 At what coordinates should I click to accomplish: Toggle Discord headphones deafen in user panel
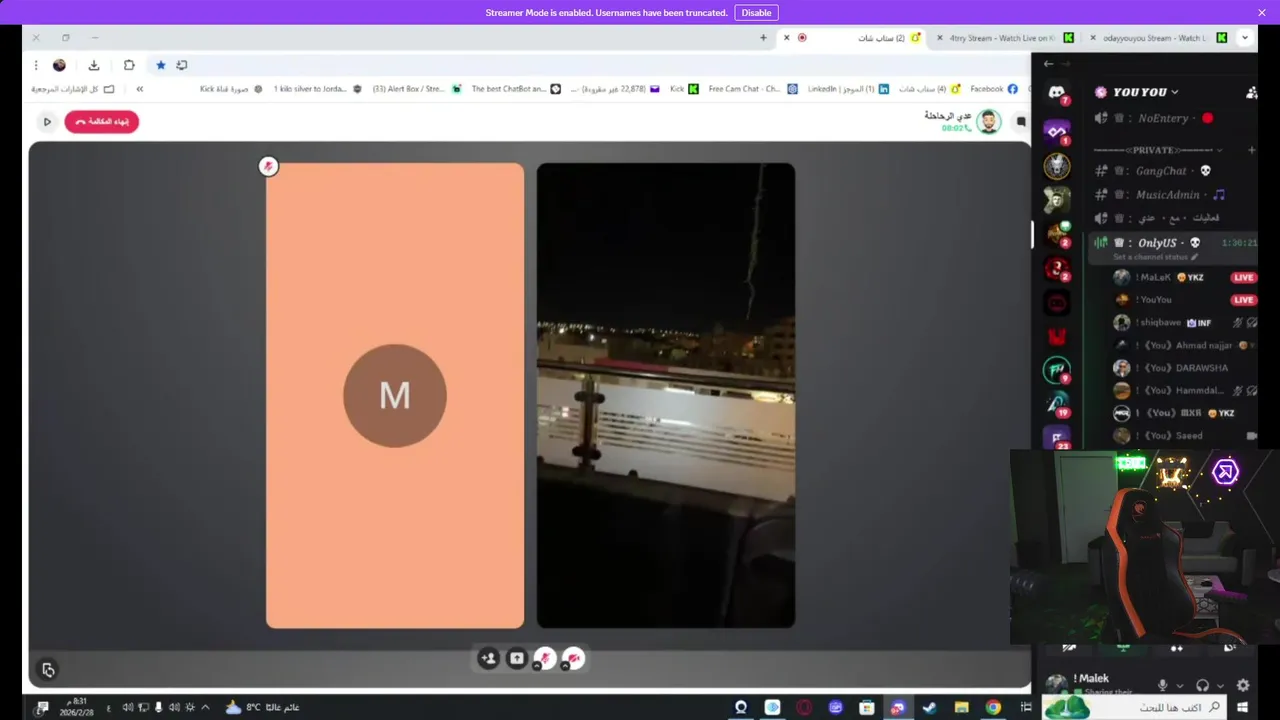click(x=1203, y=686)
